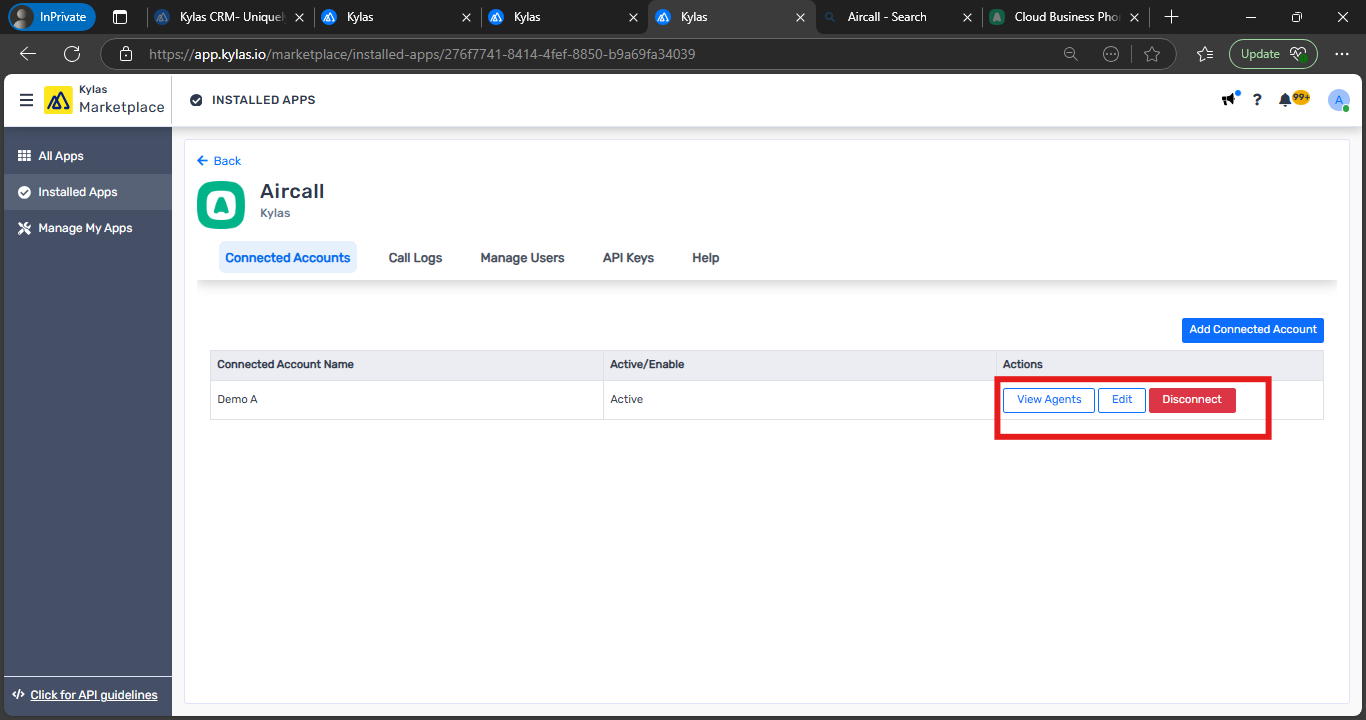Open the notifications bell icon

pyautogui.click(x=1286, y=100)
